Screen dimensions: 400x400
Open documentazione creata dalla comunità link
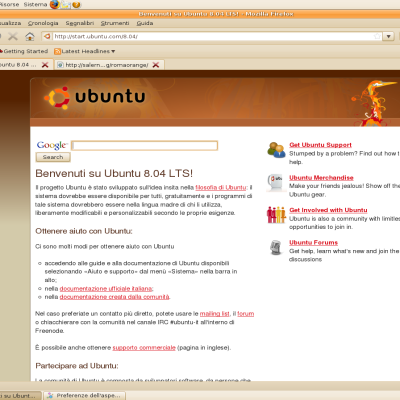(x=114, y=297)
